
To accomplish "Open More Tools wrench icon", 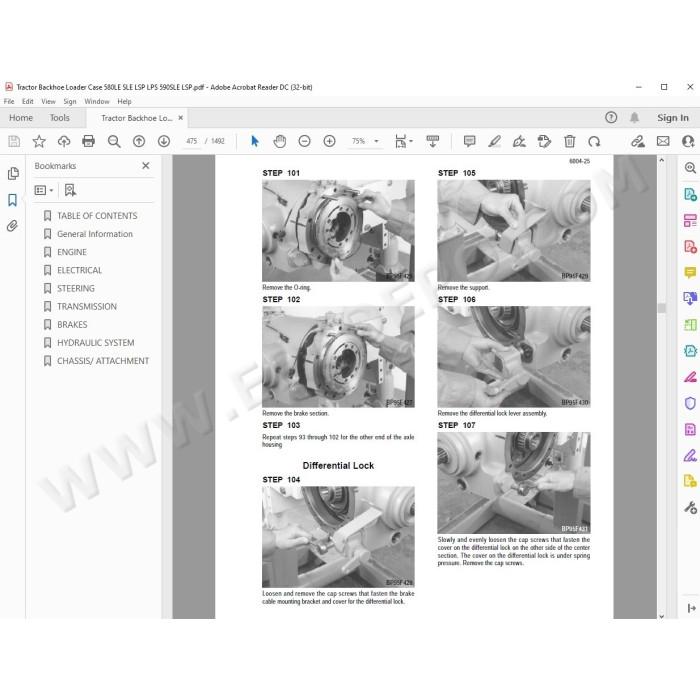I will tap(690, 508).
